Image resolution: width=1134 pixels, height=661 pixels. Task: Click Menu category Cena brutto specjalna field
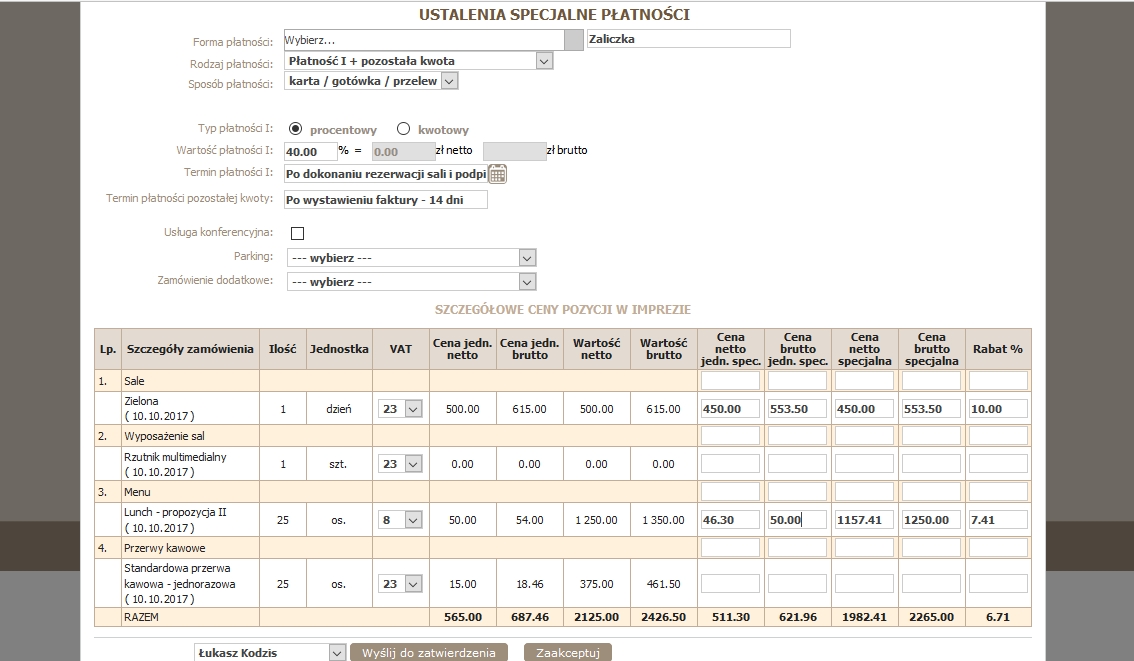[x=932, y=492]
